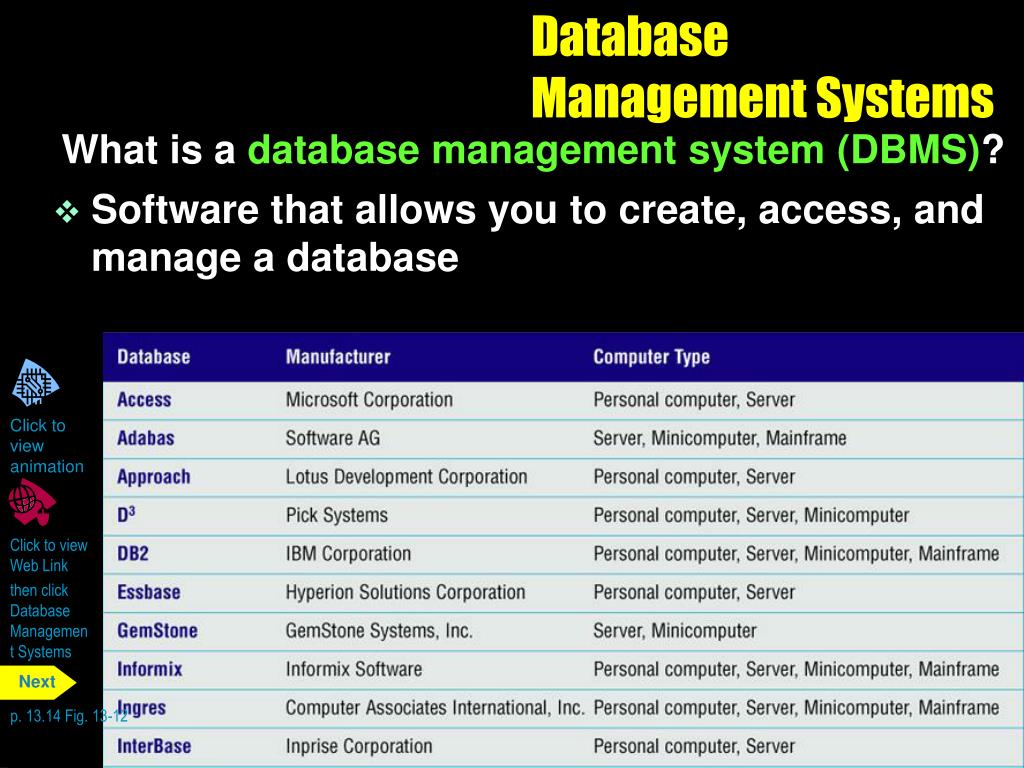Click the computer type cell in Ingres row
Screen dimensions: 1024x768
(796, 708)
